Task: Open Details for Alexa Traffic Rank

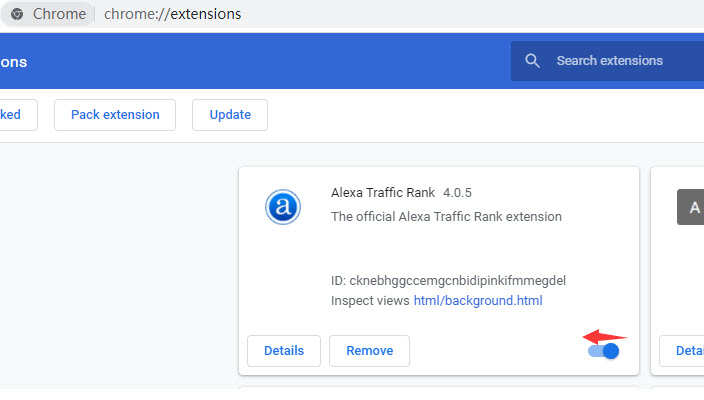Action: point(284,351)
